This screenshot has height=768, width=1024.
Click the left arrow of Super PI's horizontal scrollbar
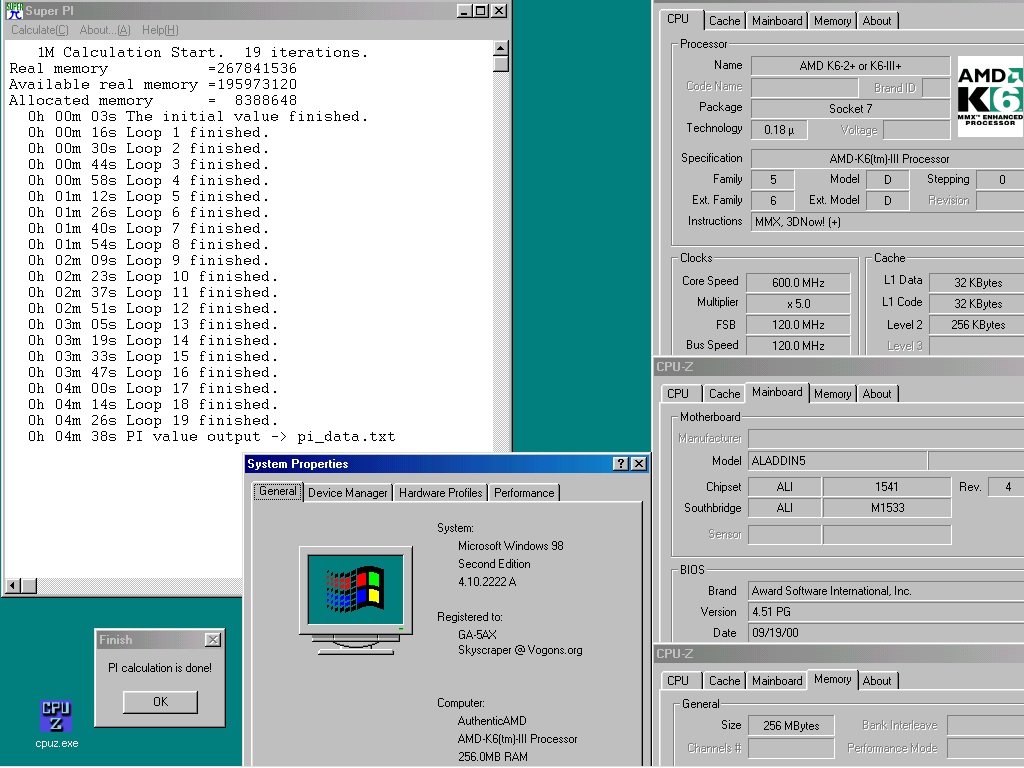click(12, 586)
